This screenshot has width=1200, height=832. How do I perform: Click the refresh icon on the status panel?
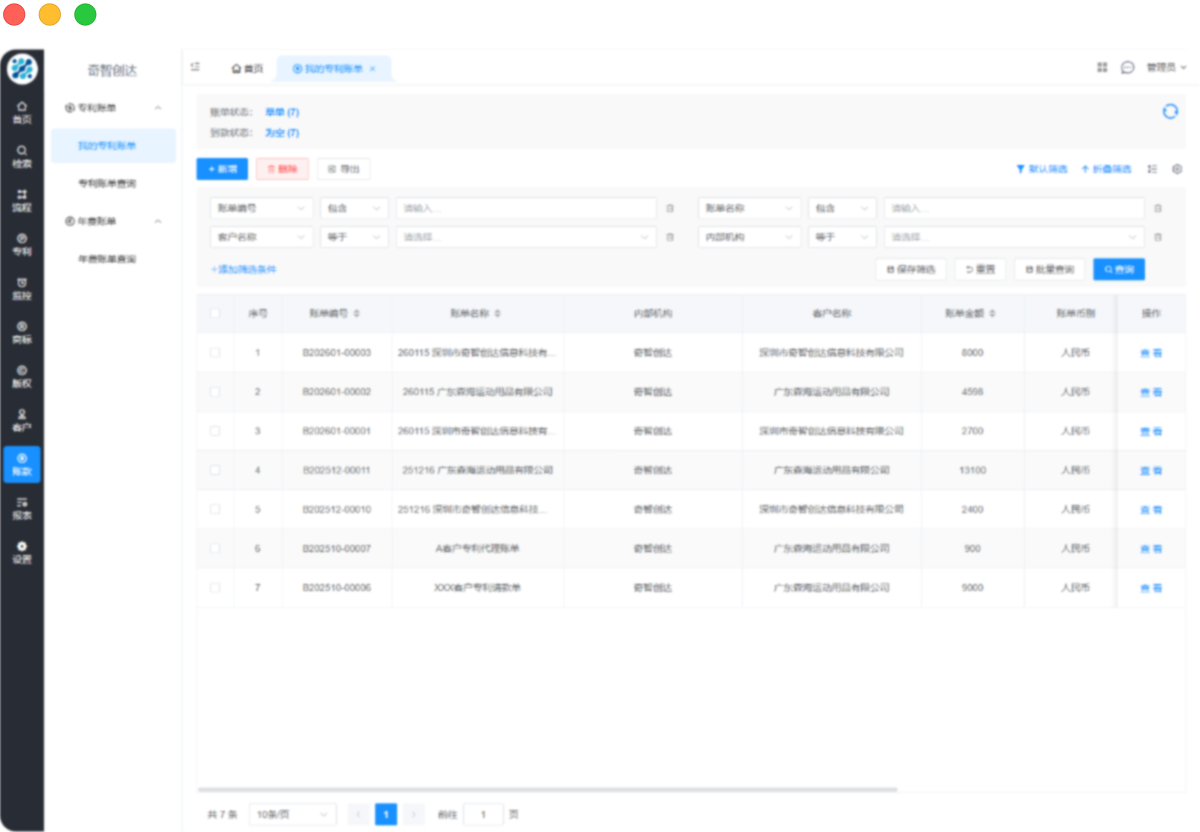1170,113
